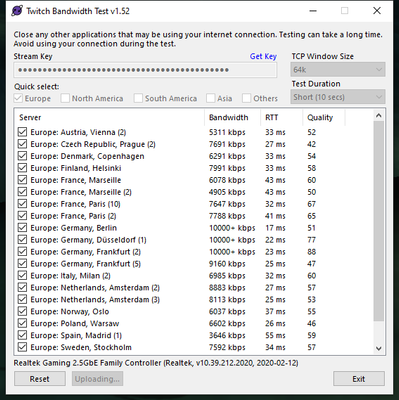Sort by the Quality column header

click(324, 117)
